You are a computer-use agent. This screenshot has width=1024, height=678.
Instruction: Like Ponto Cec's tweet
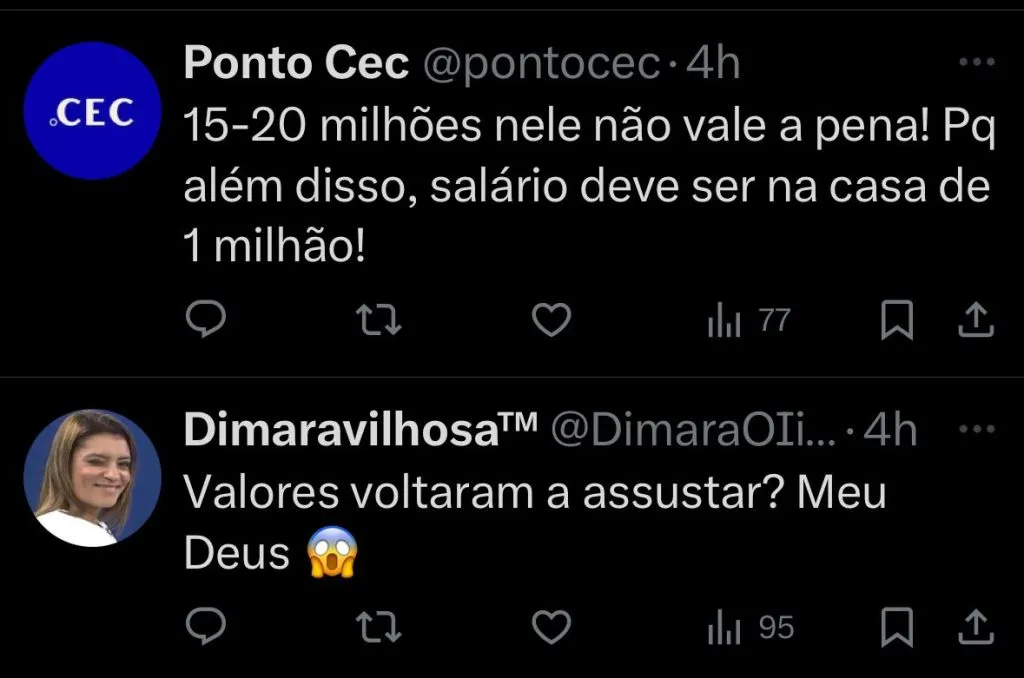click(549, 320)
